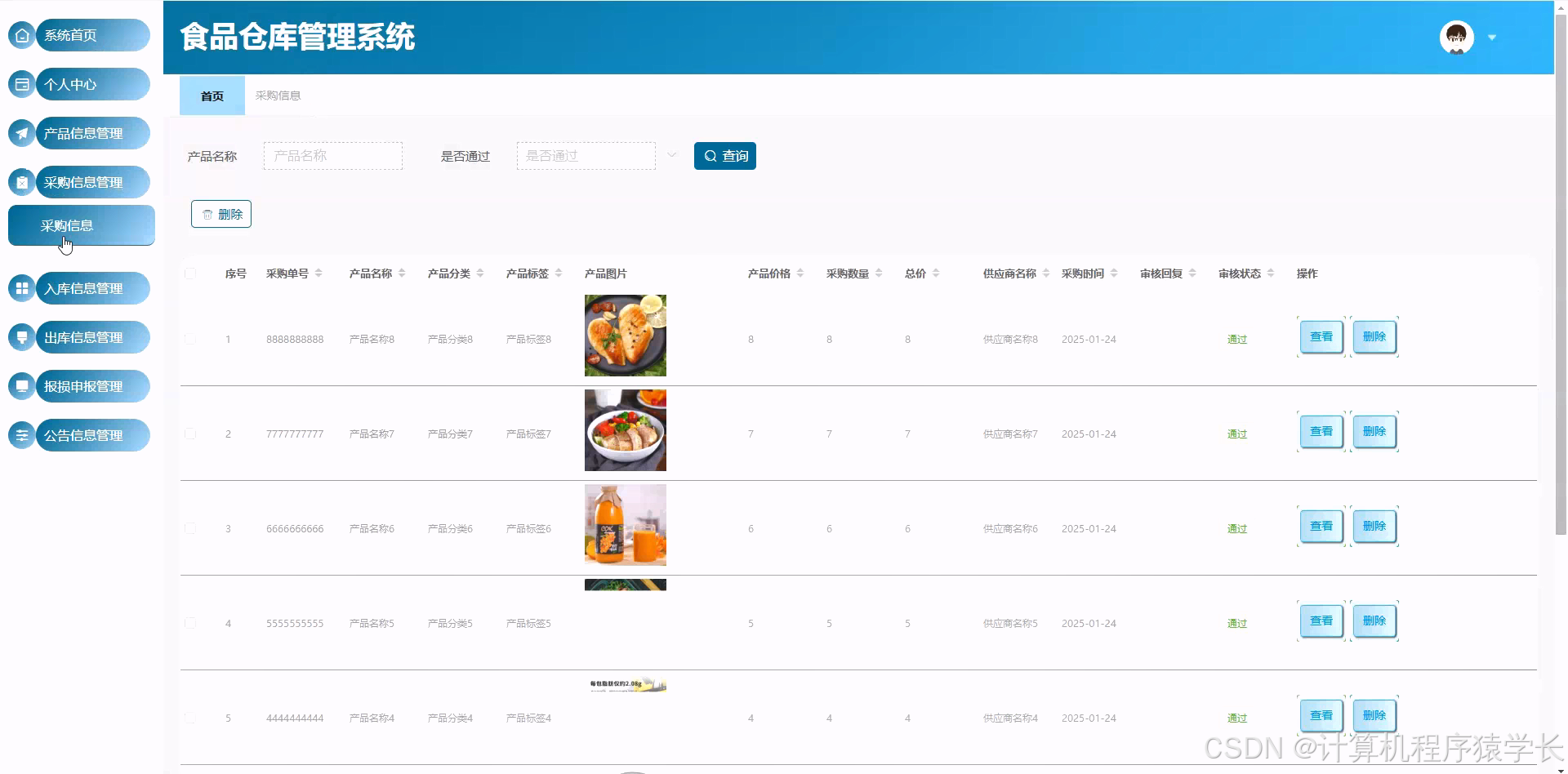Select the 采购信息管理 sidebar icon

(20, 182)
